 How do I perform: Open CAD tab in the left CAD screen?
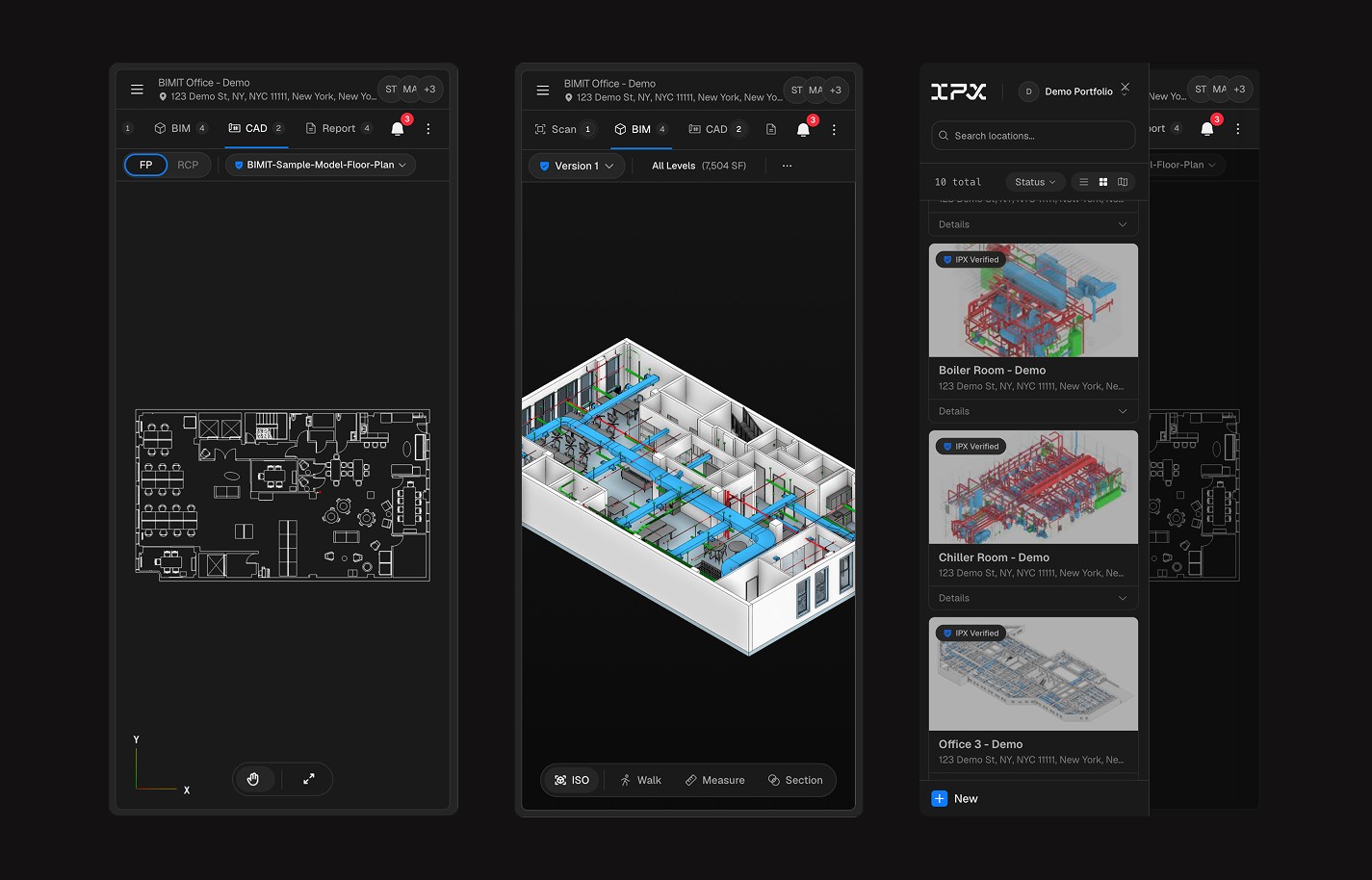tap(256, 128)
